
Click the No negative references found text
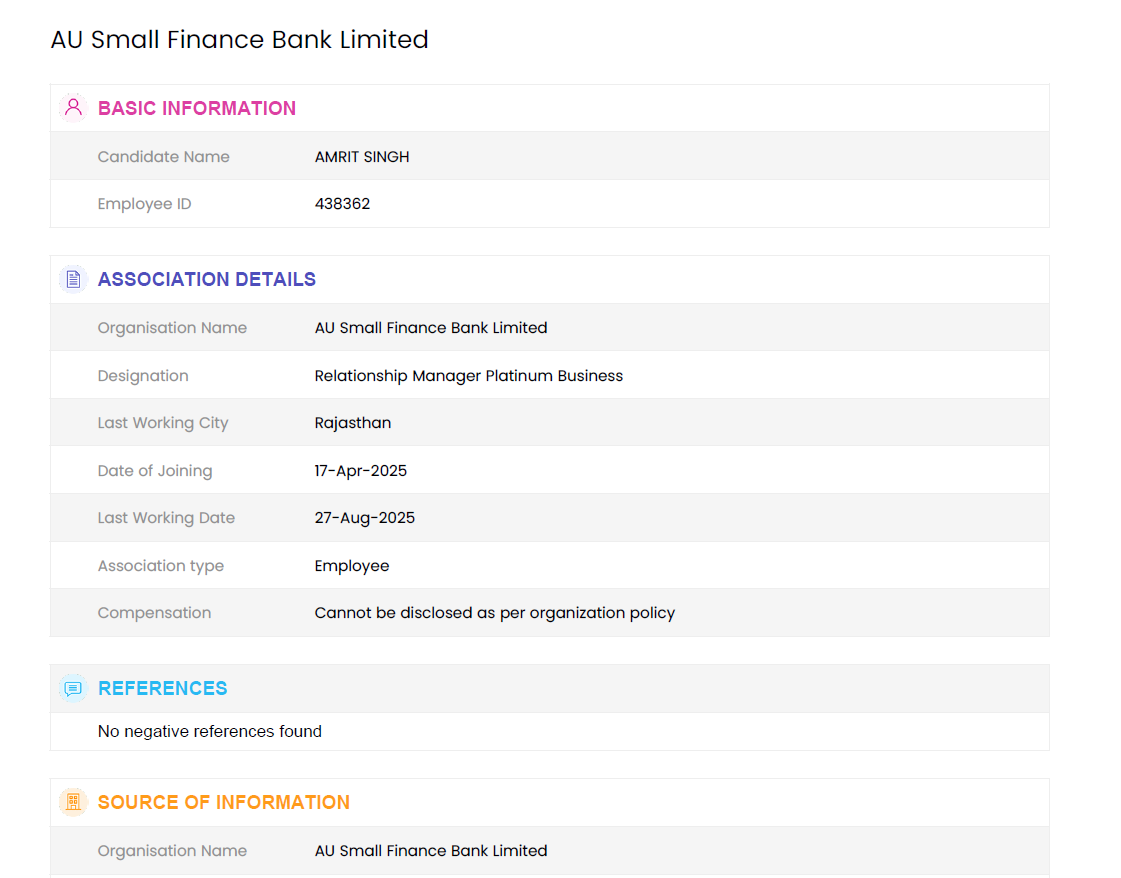coord(210,732)
